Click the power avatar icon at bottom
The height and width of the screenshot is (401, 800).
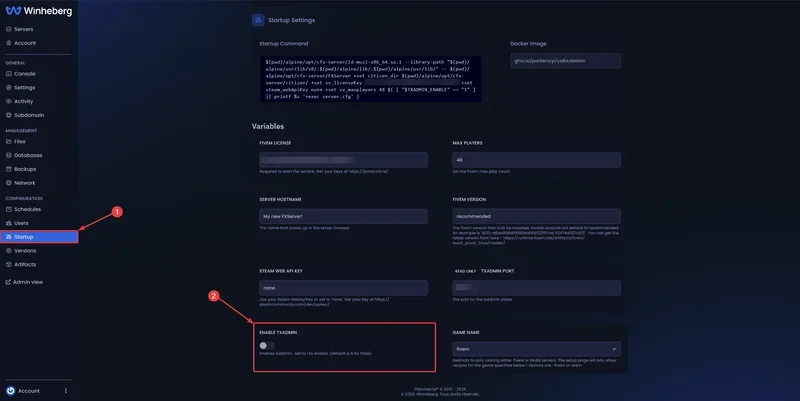(x=10, y=391)
